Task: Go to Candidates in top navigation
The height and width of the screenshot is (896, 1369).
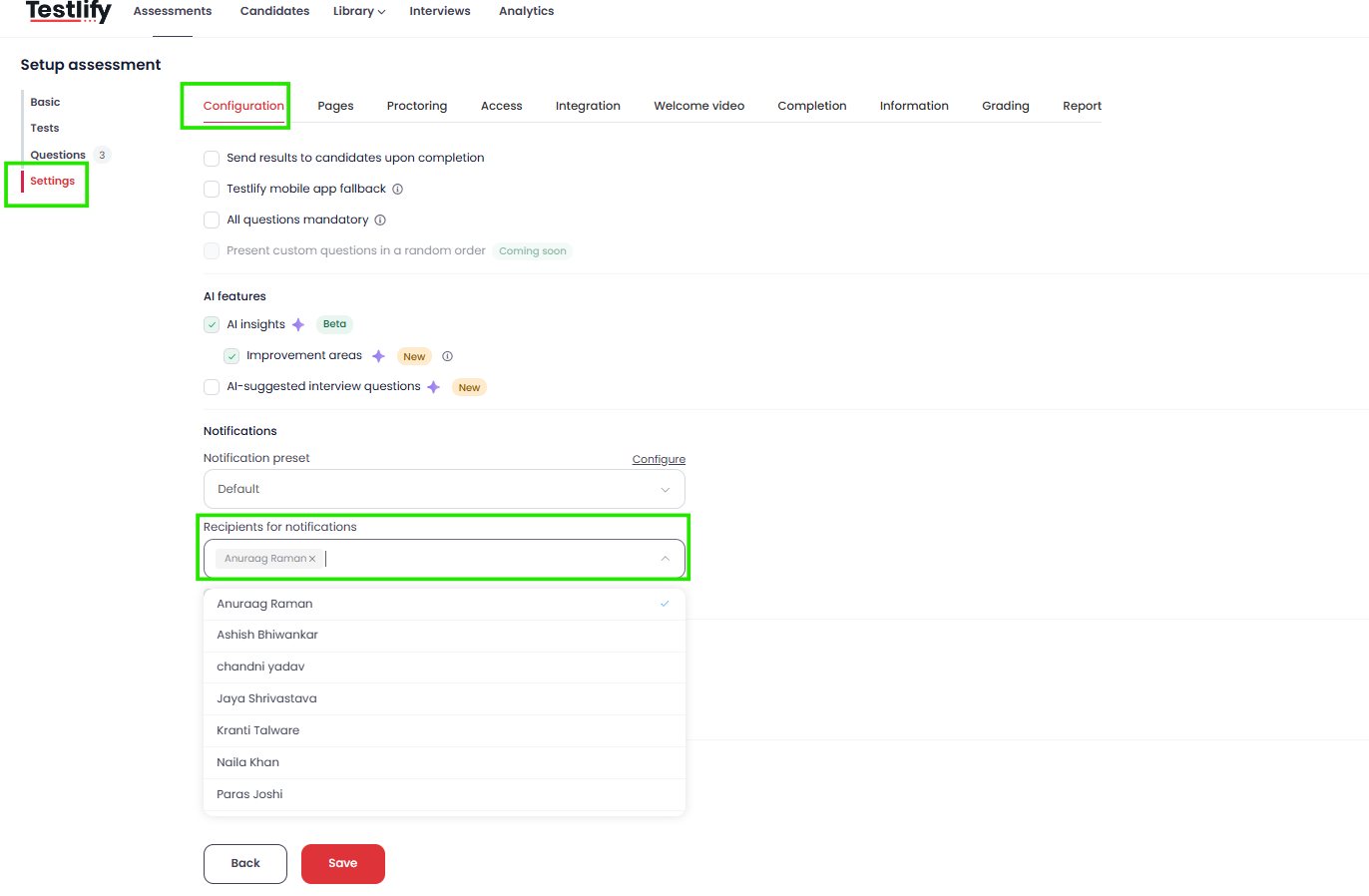Action: click(x=274, y=11)
